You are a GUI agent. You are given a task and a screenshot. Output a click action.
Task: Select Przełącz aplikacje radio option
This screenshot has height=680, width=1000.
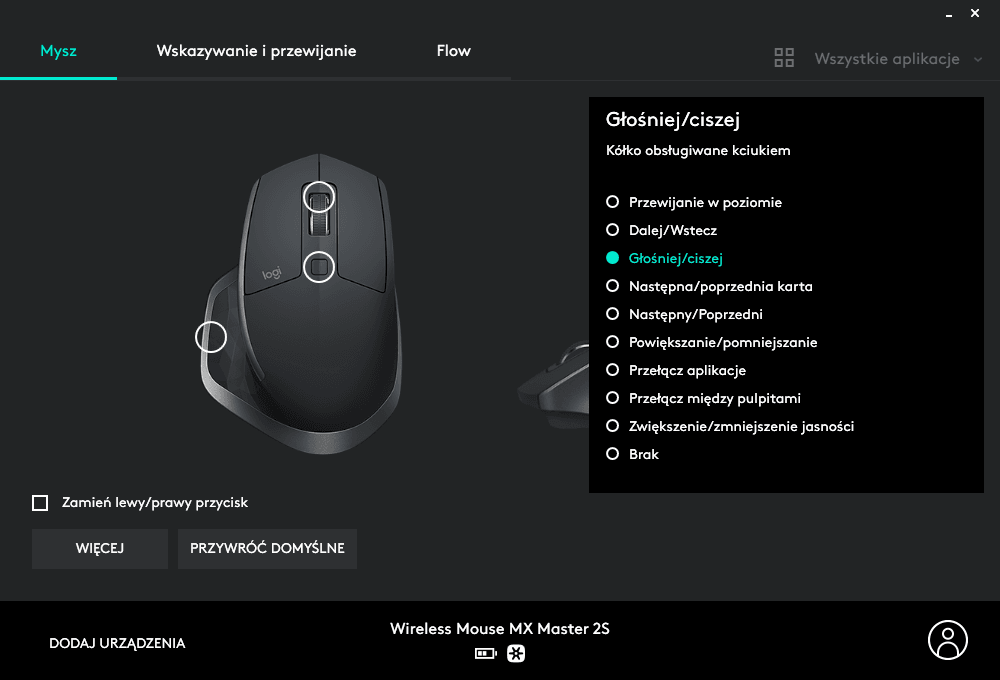[612, 370]
